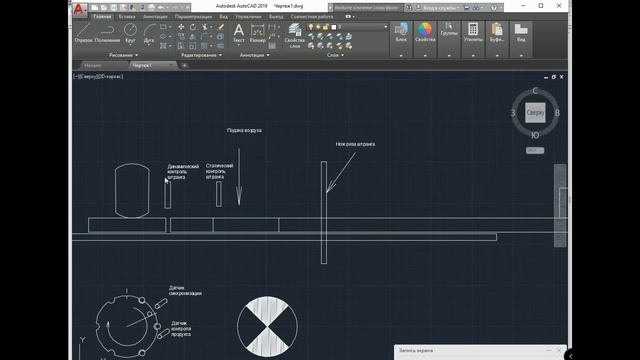
Task: Click the sign-in Вход в службы button
Action: (439, 7)
